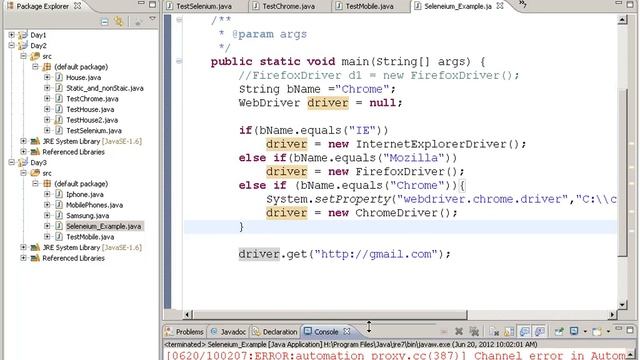640x360 pixels.
Task: Click the Open Console button
Action: tap(597, 331)
